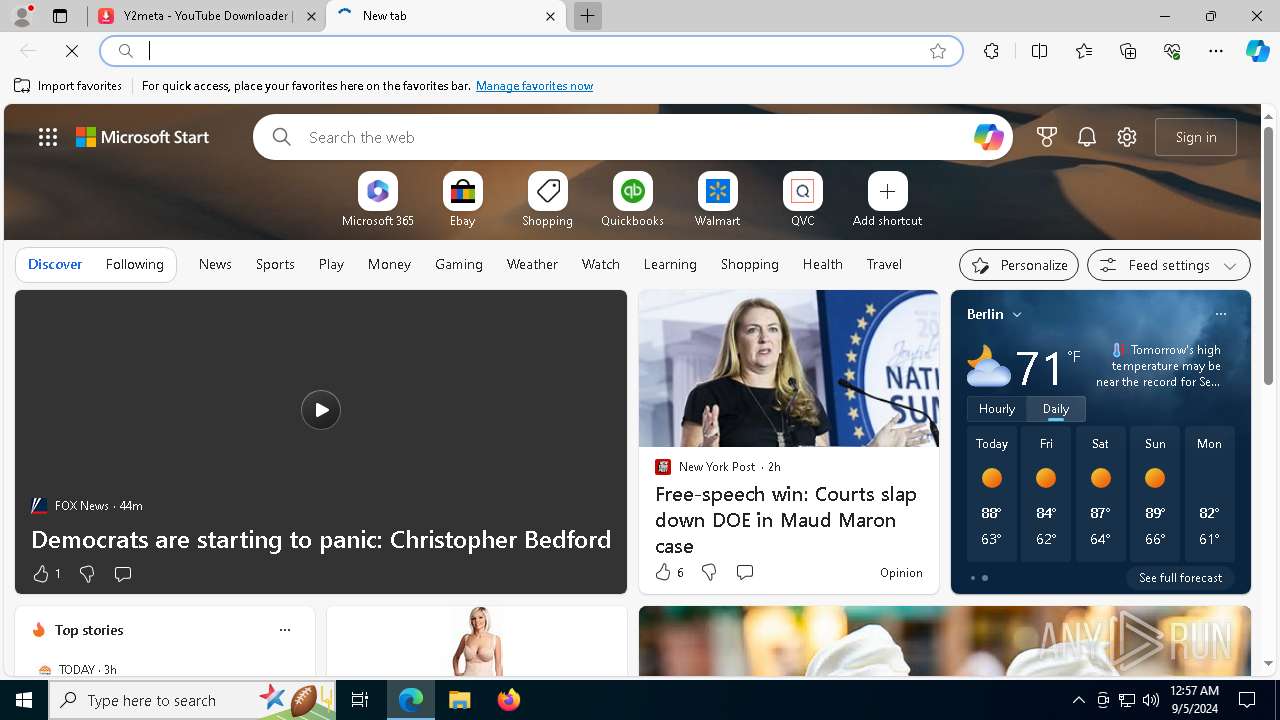Open the Weather category
The width and height of the screenshot is (1280, 720).
tap(532, 264)
